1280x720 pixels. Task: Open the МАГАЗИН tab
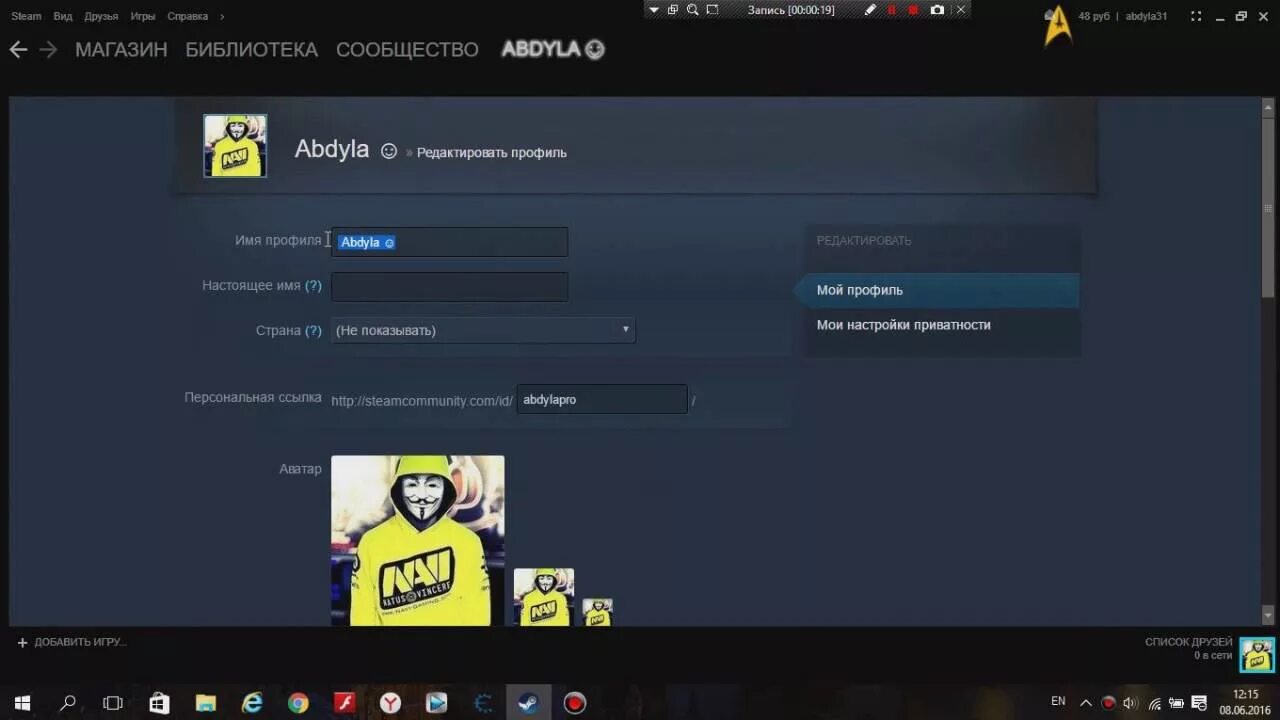(x=121, y=49)
